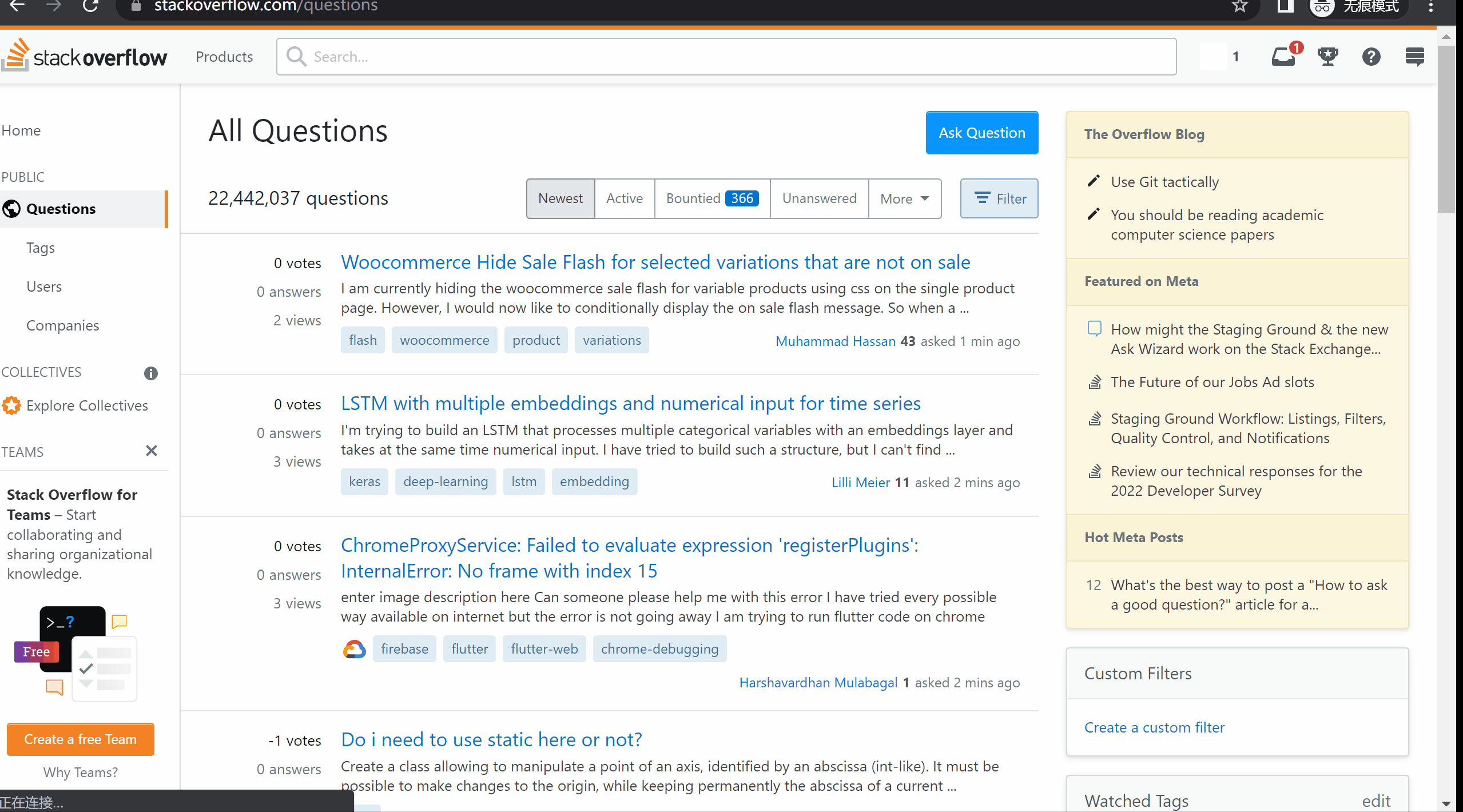Focus the Search input field
Screen dimensions: 1463x812
click(738, 57)
